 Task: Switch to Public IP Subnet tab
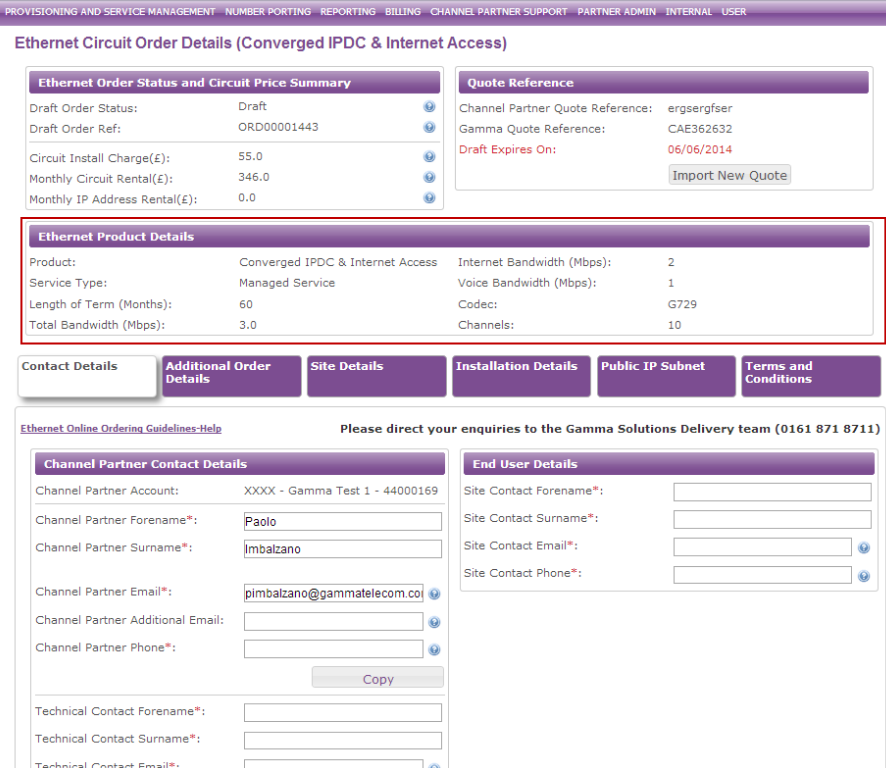[x=666, y=376]
